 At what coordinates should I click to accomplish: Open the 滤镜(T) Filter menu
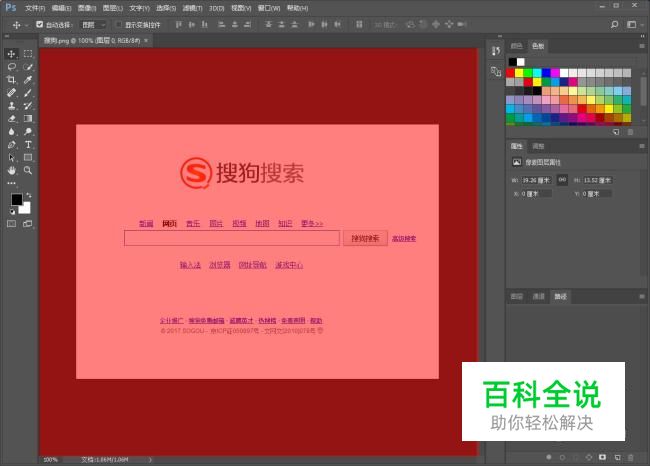click(x=192, y=8)
